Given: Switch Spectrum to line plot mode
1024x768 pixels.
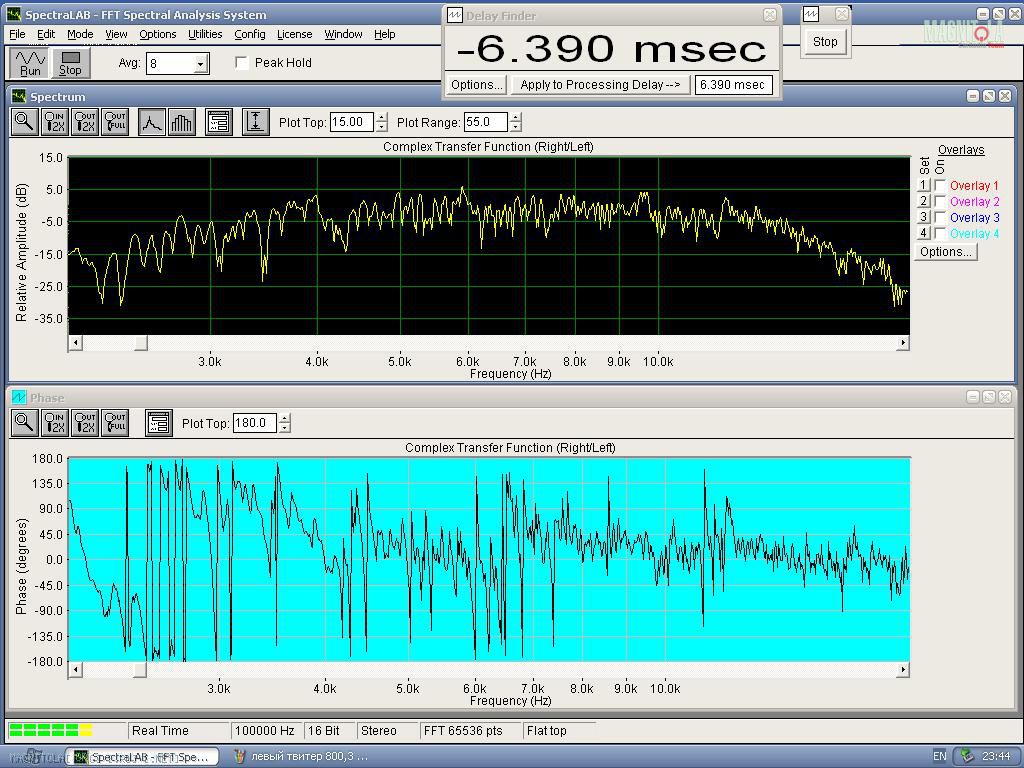Looking at the screenshot, I should tap(152, 122).
